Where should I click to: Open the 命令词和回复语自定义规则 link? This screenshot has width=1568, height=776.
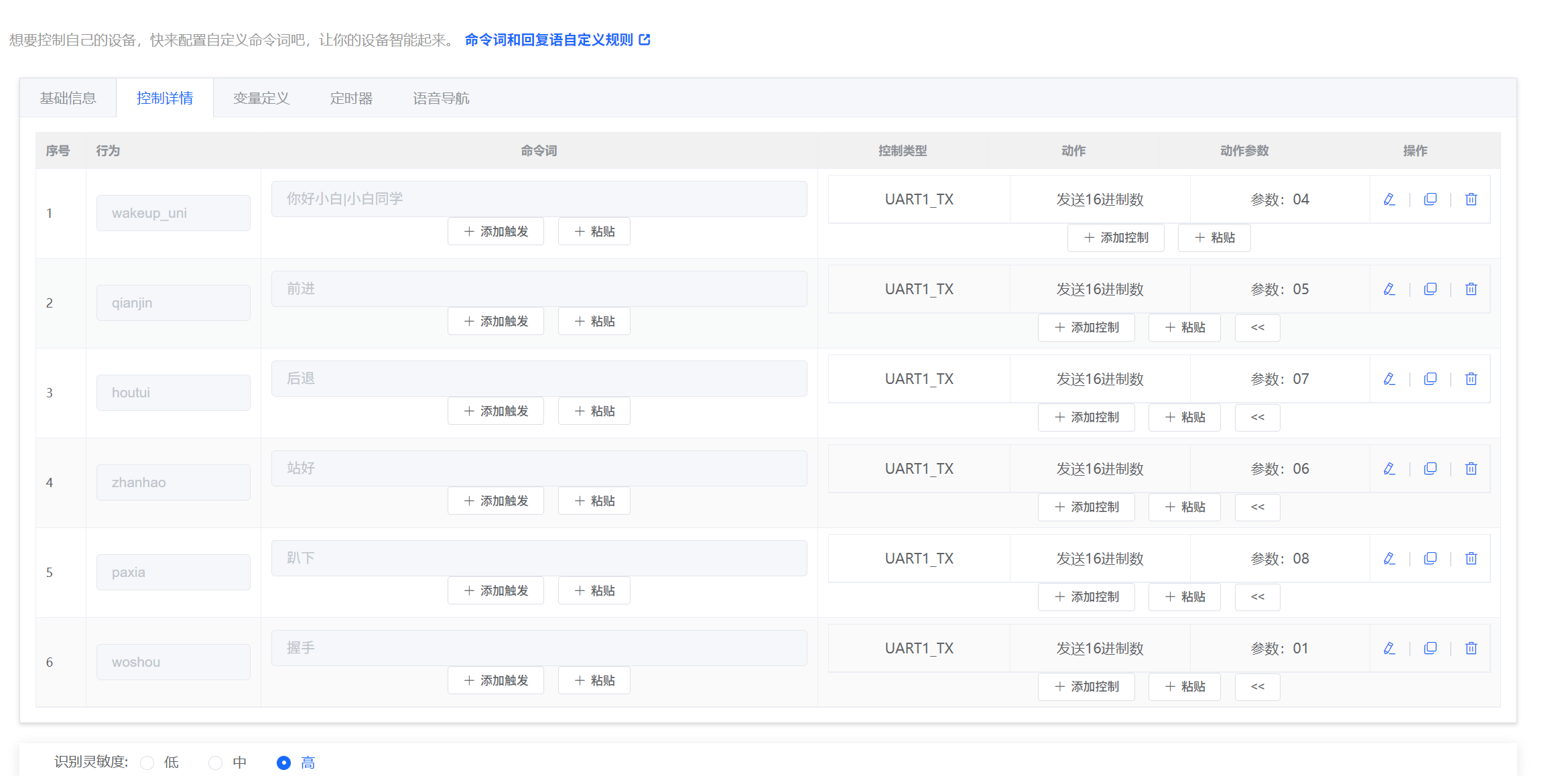[547, 40]
